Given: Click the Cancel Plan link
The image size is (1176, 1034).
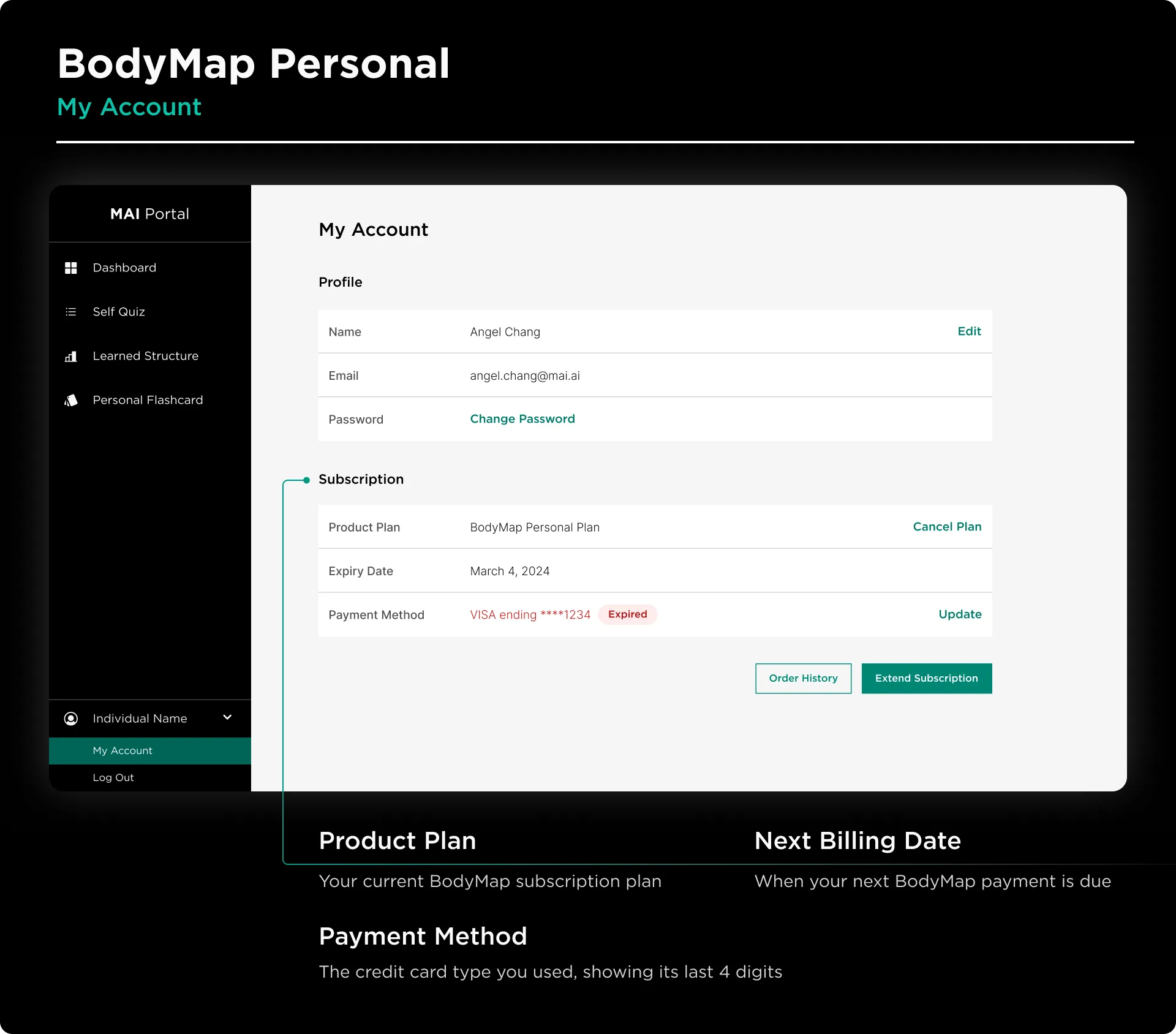Looking at the screenshot, I should (x=947, y=527).
